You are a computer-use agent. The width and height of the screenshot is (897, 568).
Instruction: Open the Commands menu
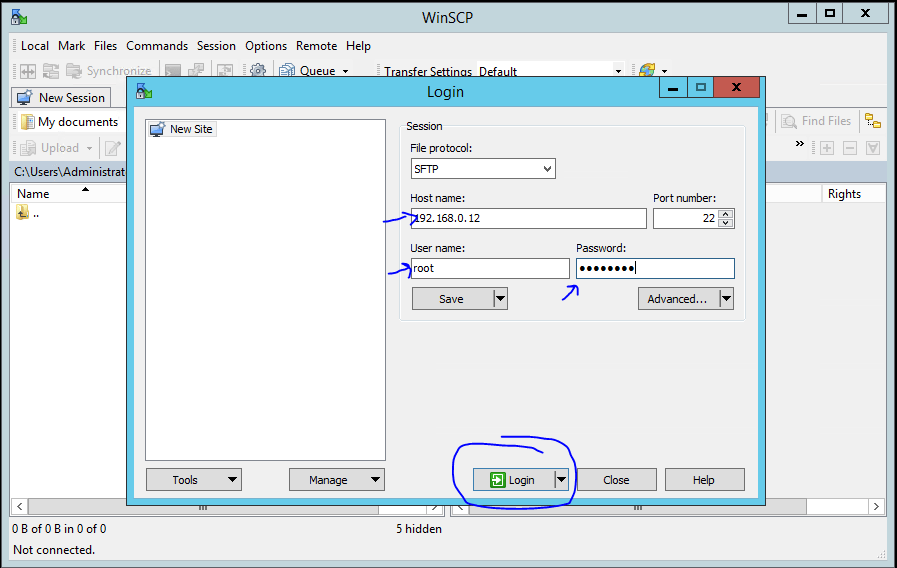pyautogui.click(x=156, y=46)
